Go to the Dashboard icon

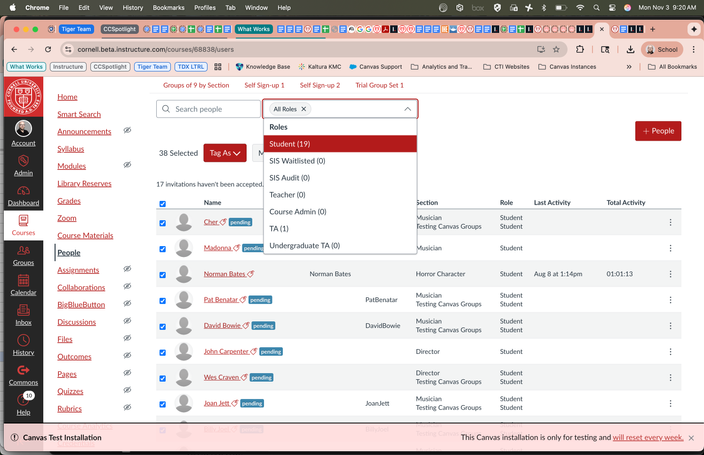click(x=23, y=190)
